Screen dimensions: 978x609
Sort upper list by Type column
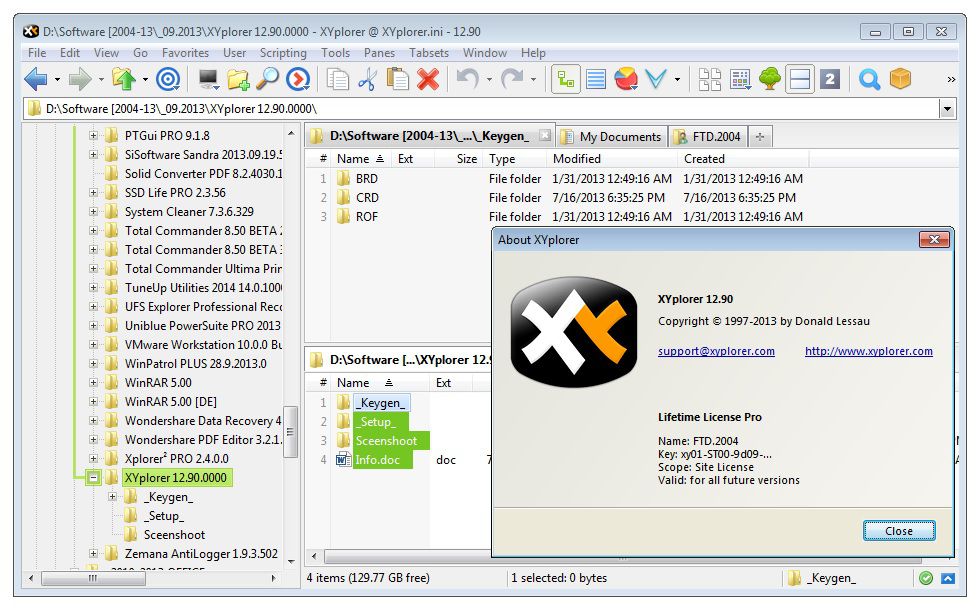516,159
